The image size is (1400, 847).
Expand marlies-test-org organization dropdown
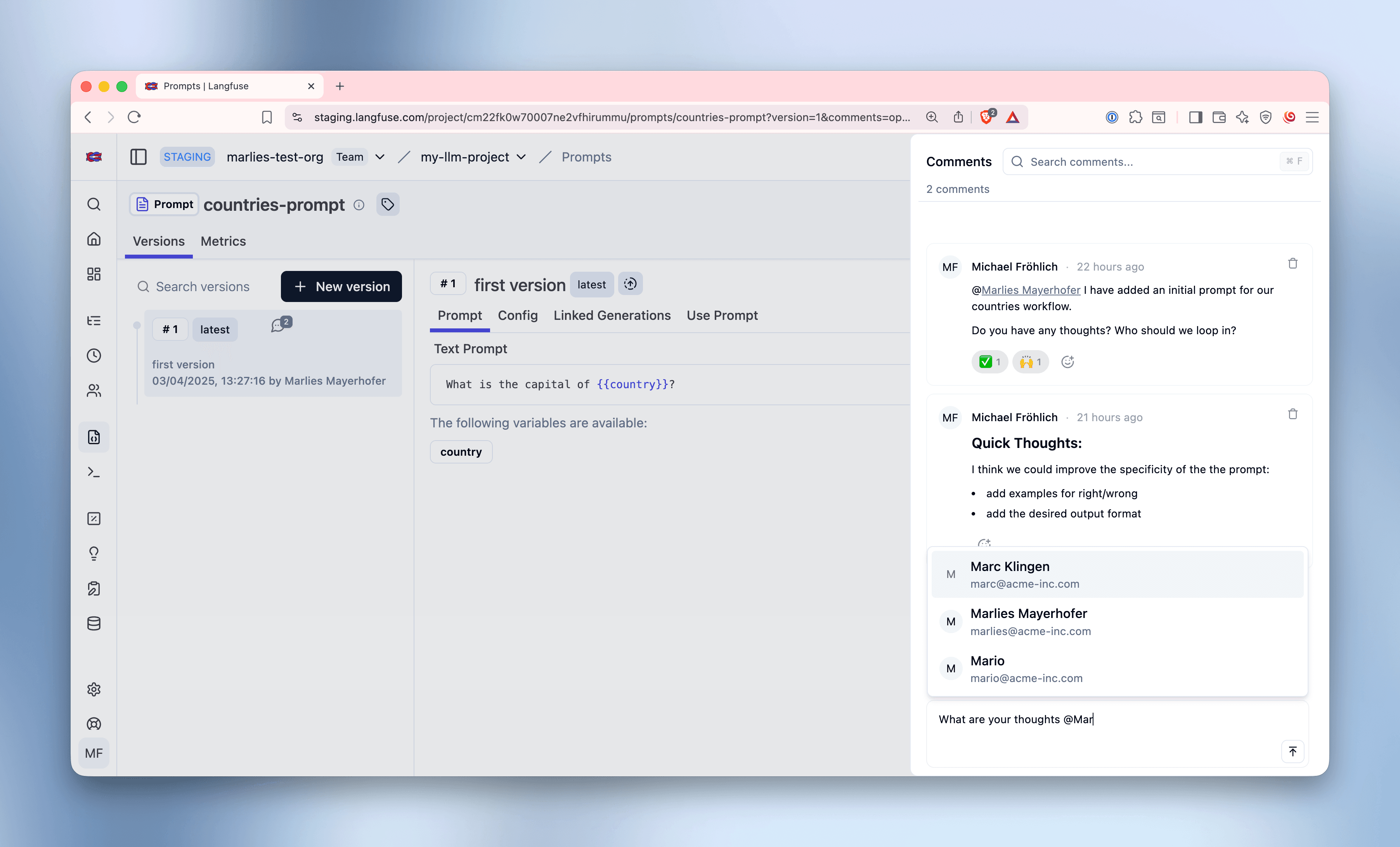[380, 157]
